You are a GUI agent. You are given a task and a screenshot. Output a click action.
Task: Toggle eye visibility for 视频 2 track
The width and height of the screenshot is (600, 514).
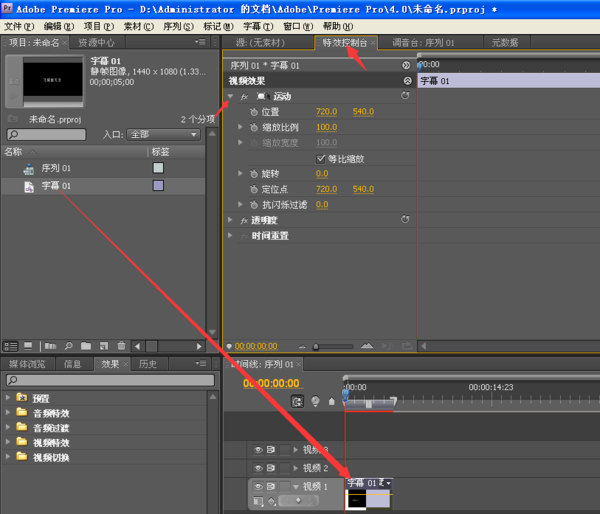[258, 468]
